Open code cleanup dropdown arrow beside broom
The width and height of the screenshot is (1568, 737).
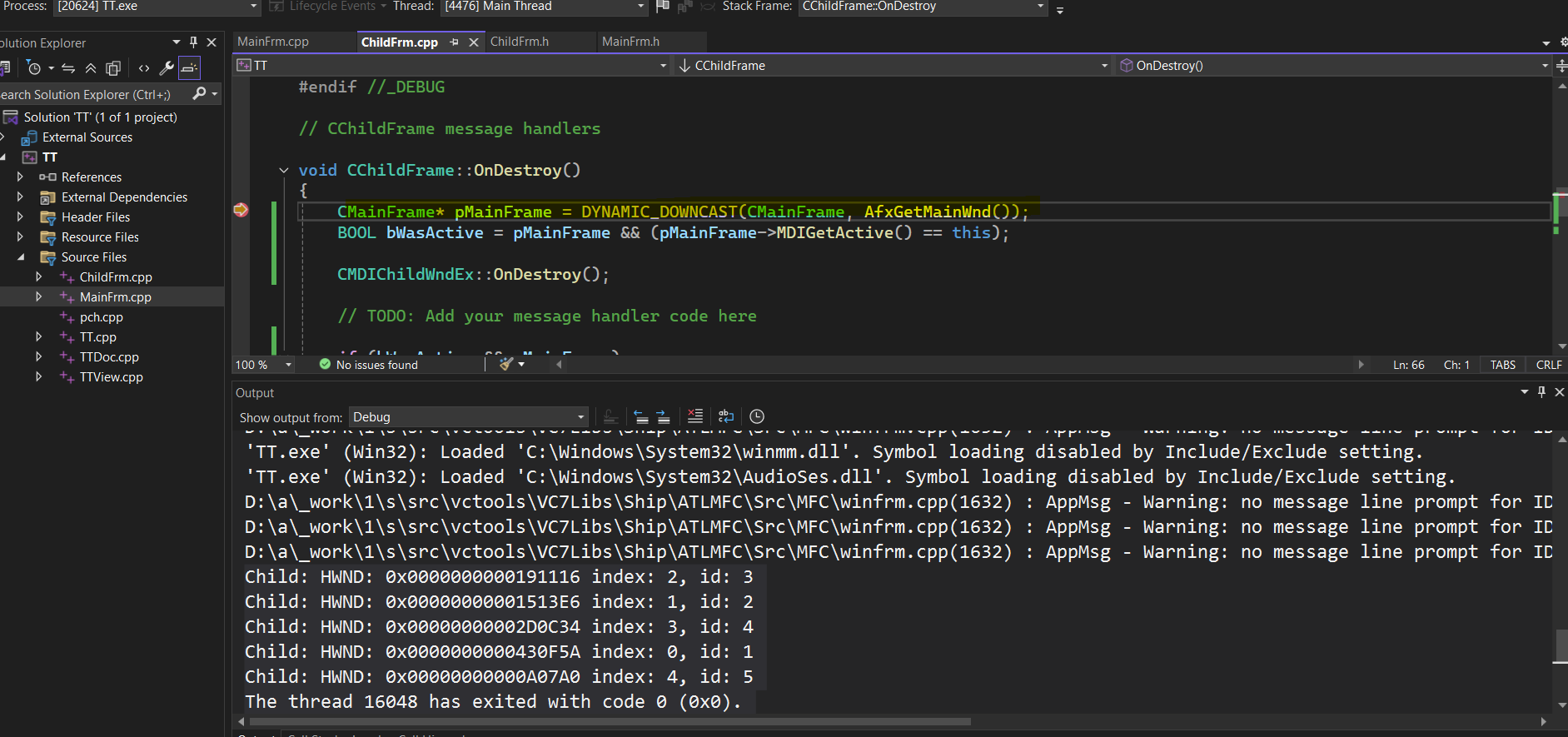coord(522,365)
